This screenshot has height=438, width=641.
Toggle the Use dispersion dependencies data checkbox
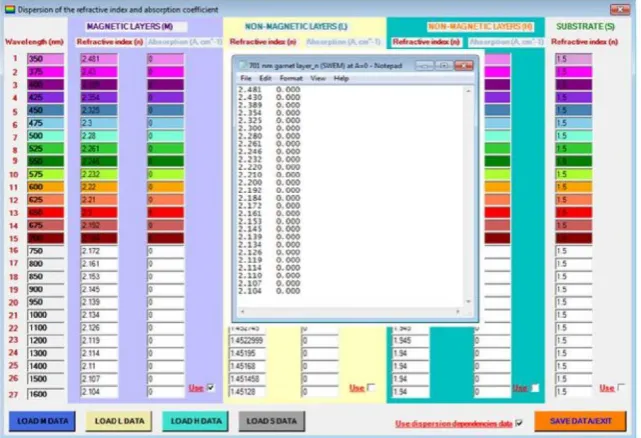click(519, 423)
